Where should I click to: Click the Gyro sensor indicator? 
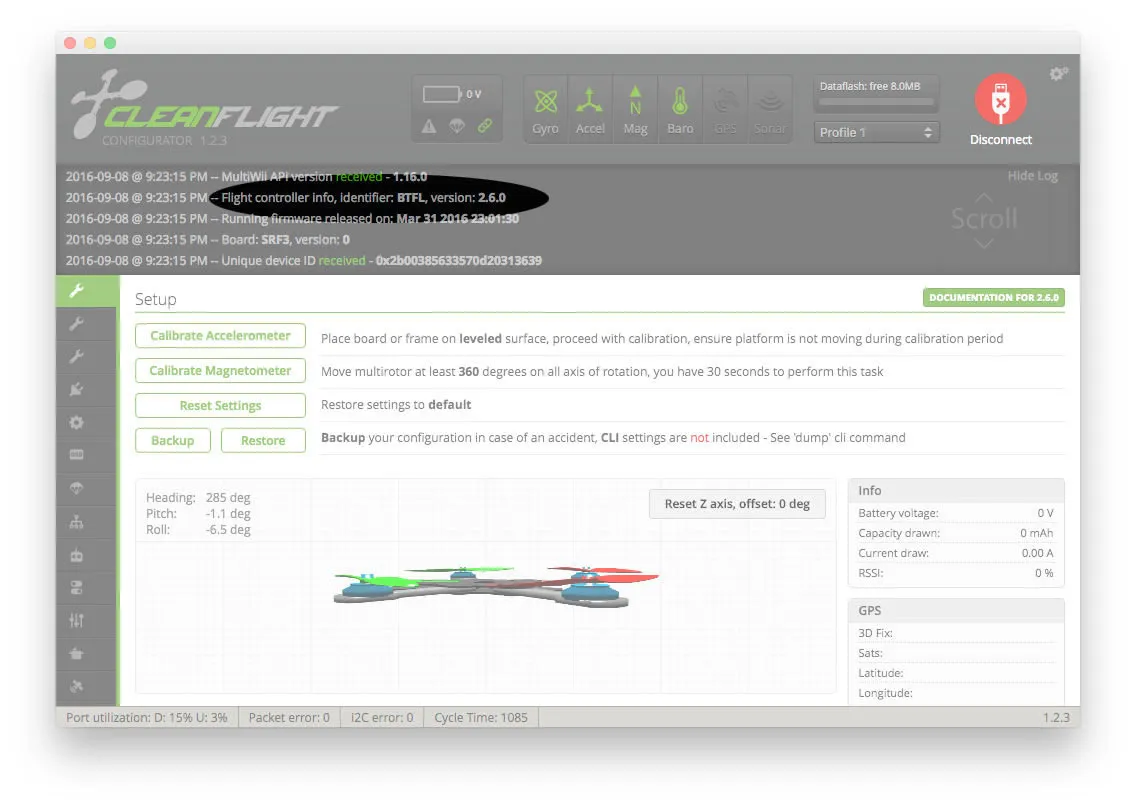545,109
